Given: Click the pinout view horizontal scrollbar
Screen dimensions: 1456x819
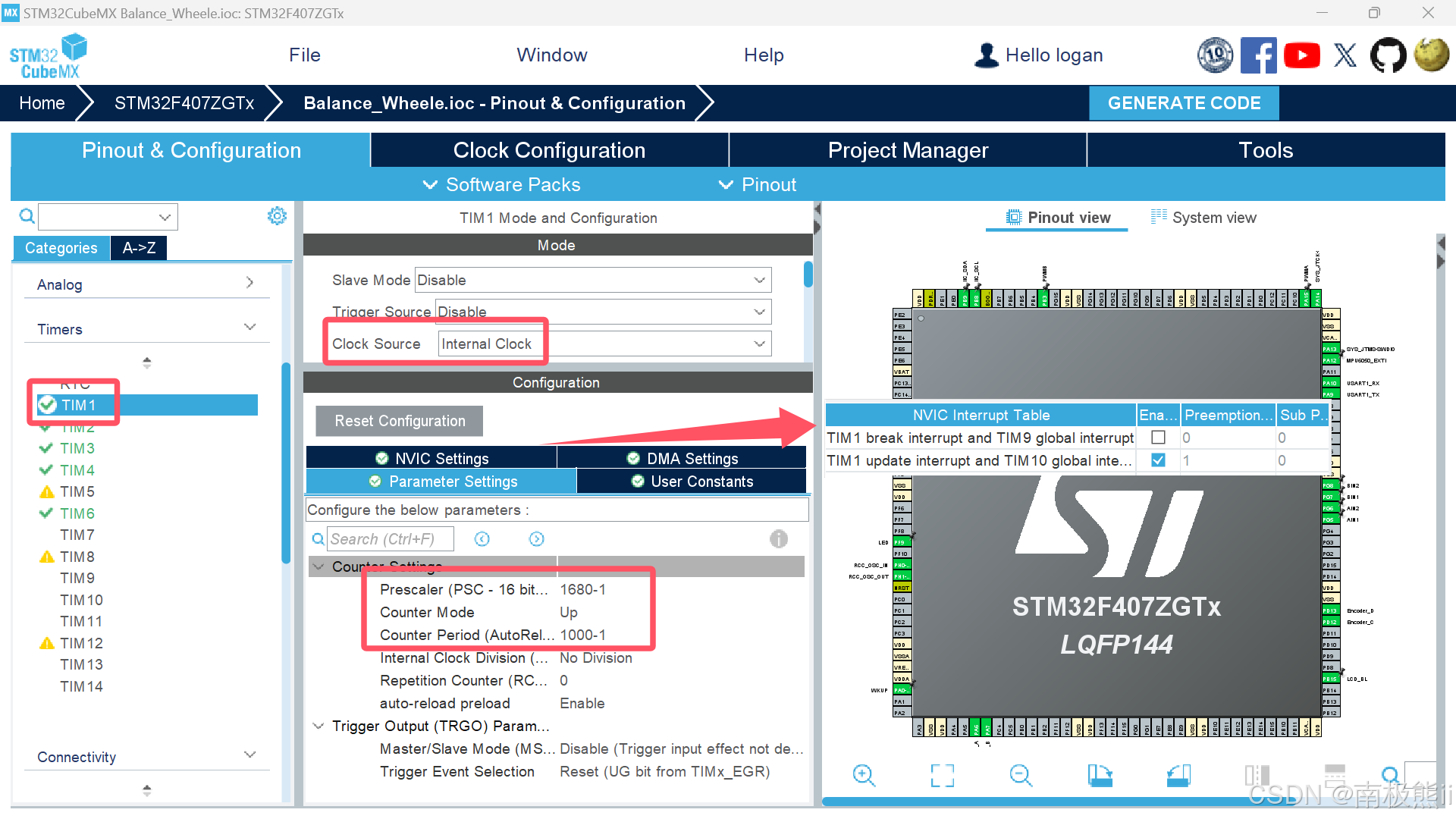Looking at the screenshot, I should click(1046, 802).
